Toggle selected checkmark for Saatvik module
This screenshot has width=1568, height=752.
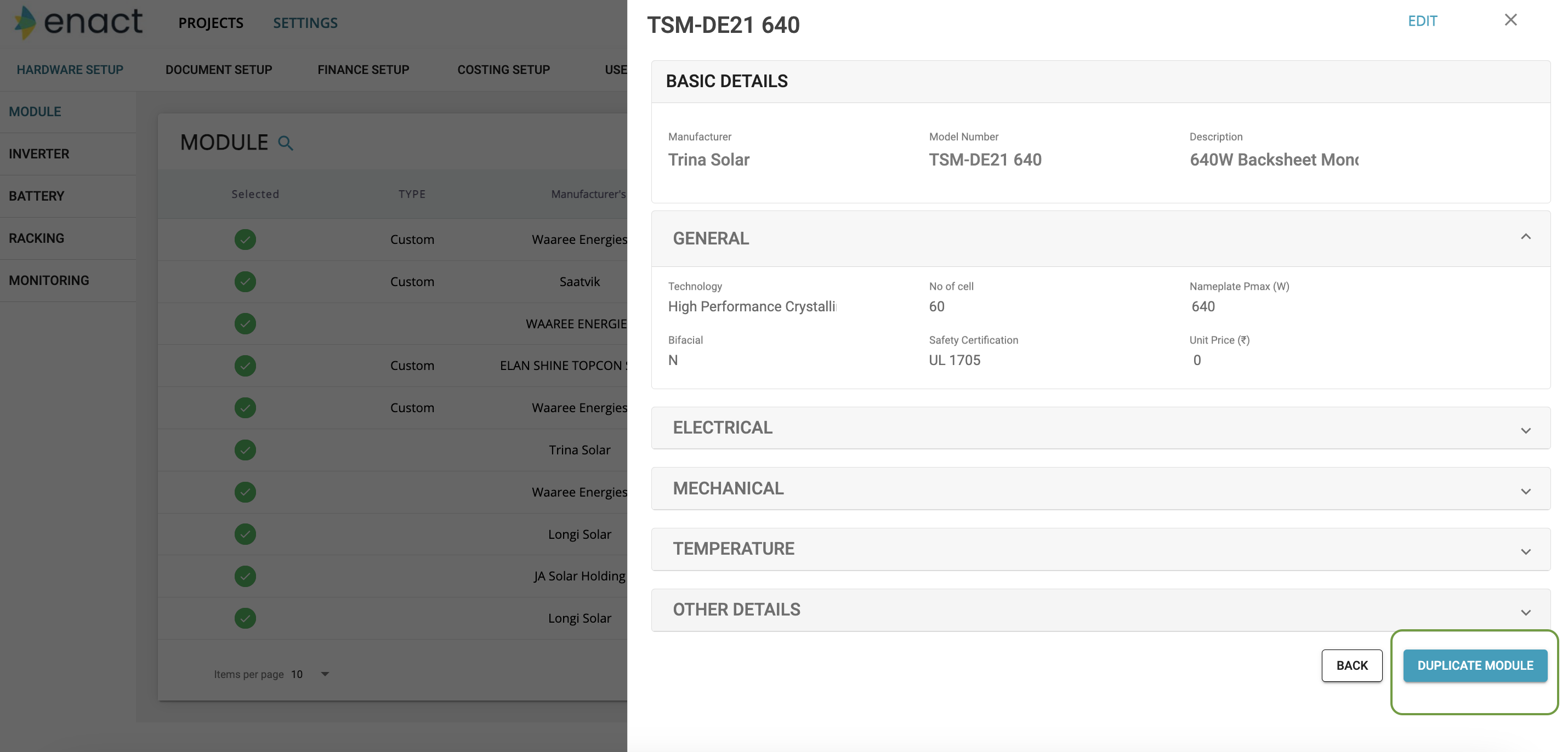click(x=245, y=282)
